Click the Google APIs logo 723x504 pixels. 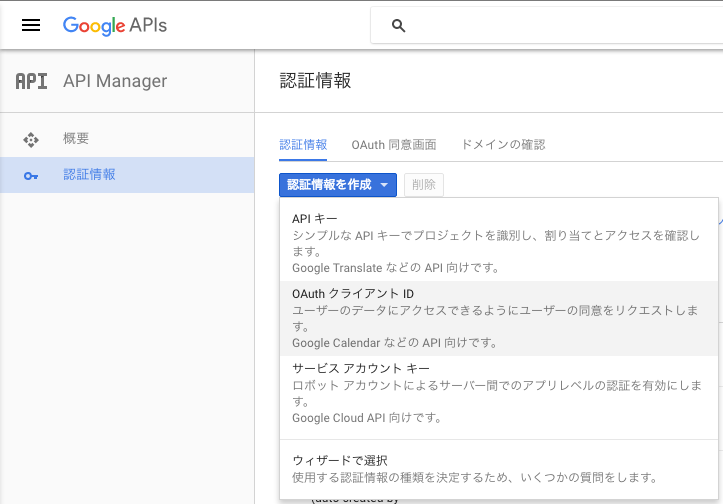(115, 25)
